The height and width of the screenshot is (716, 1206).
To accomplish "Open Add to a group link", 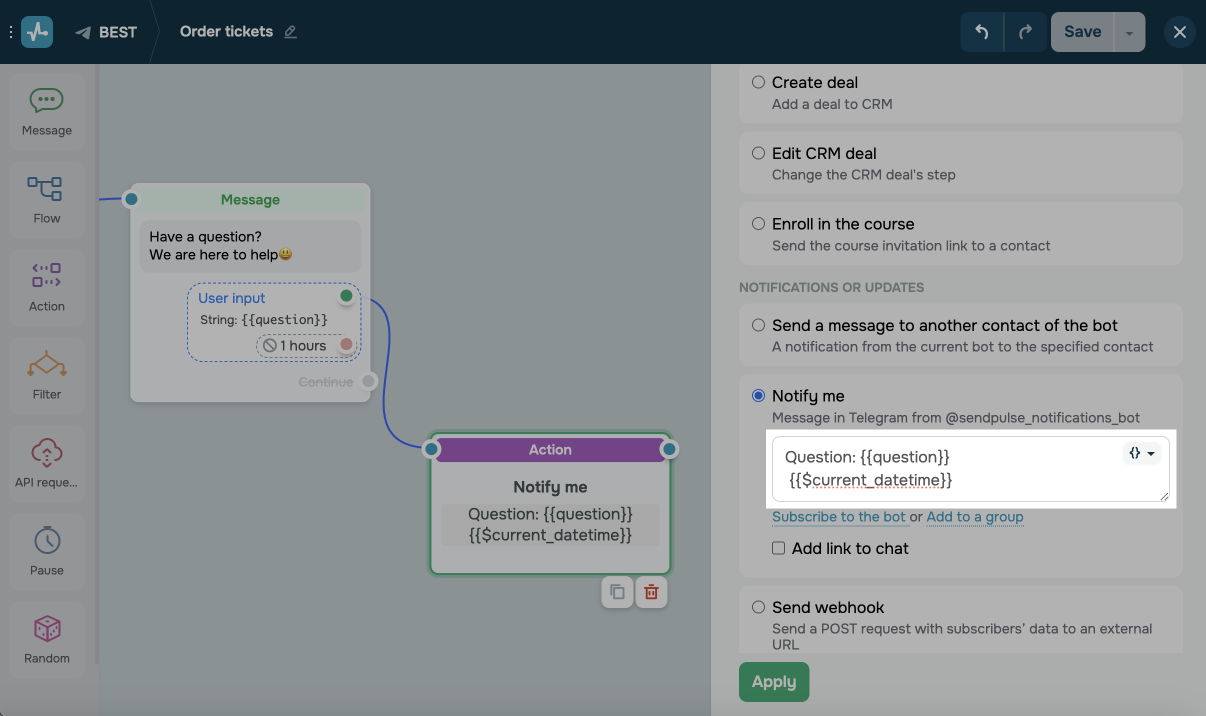I will pyautogui.click(x=975, y=517).
